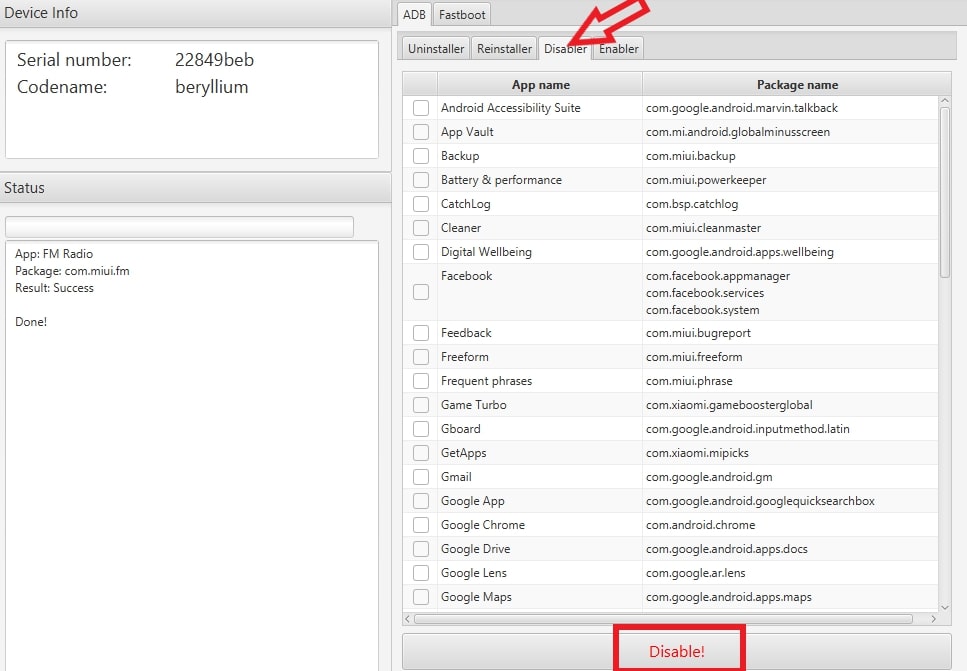967x671 pixels.
Task: Open the Reinstaller tab
Action: [x=504, y=49]
